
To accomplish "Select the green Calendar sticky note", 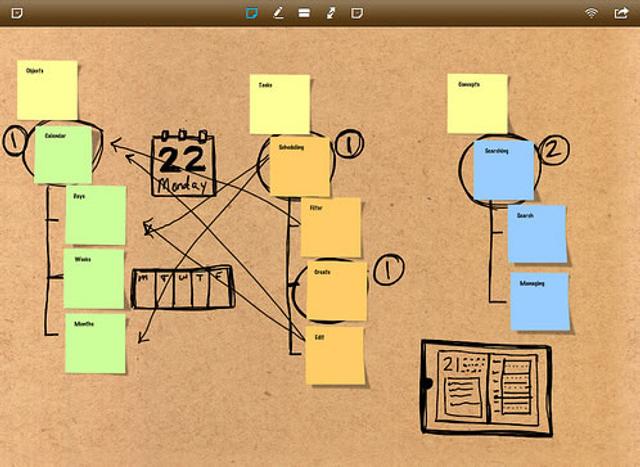I will click(x=63, y=155).
